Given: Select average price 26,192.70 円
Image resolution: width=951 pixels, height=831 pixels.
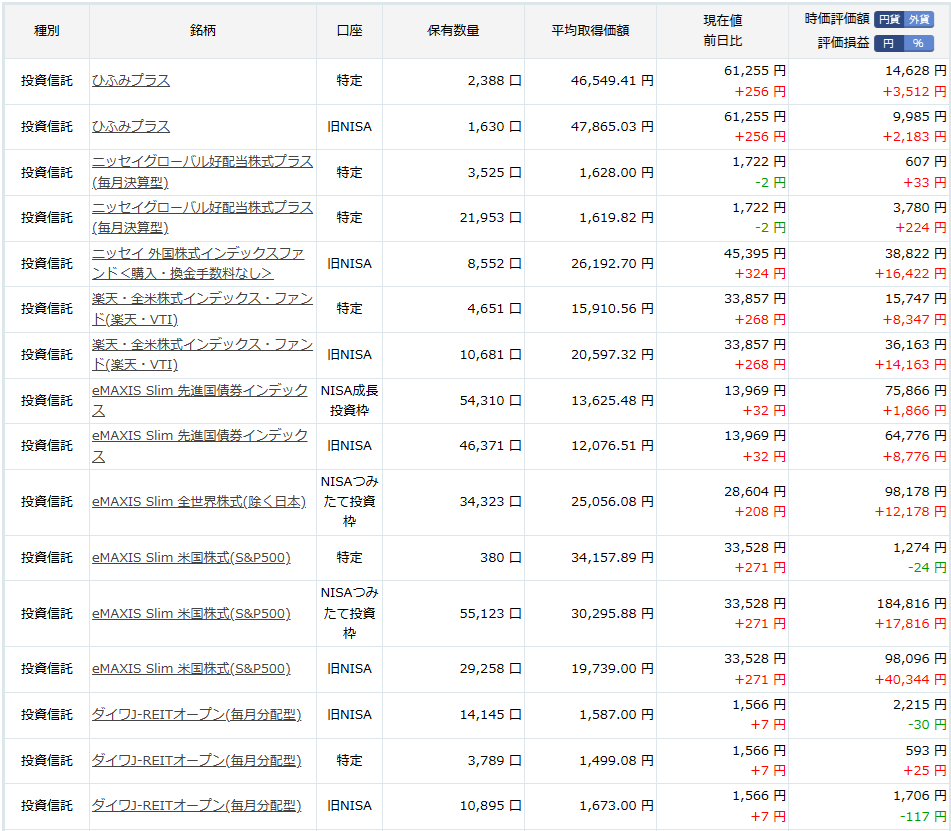Looking at the screenshot, I should (612, 264).
